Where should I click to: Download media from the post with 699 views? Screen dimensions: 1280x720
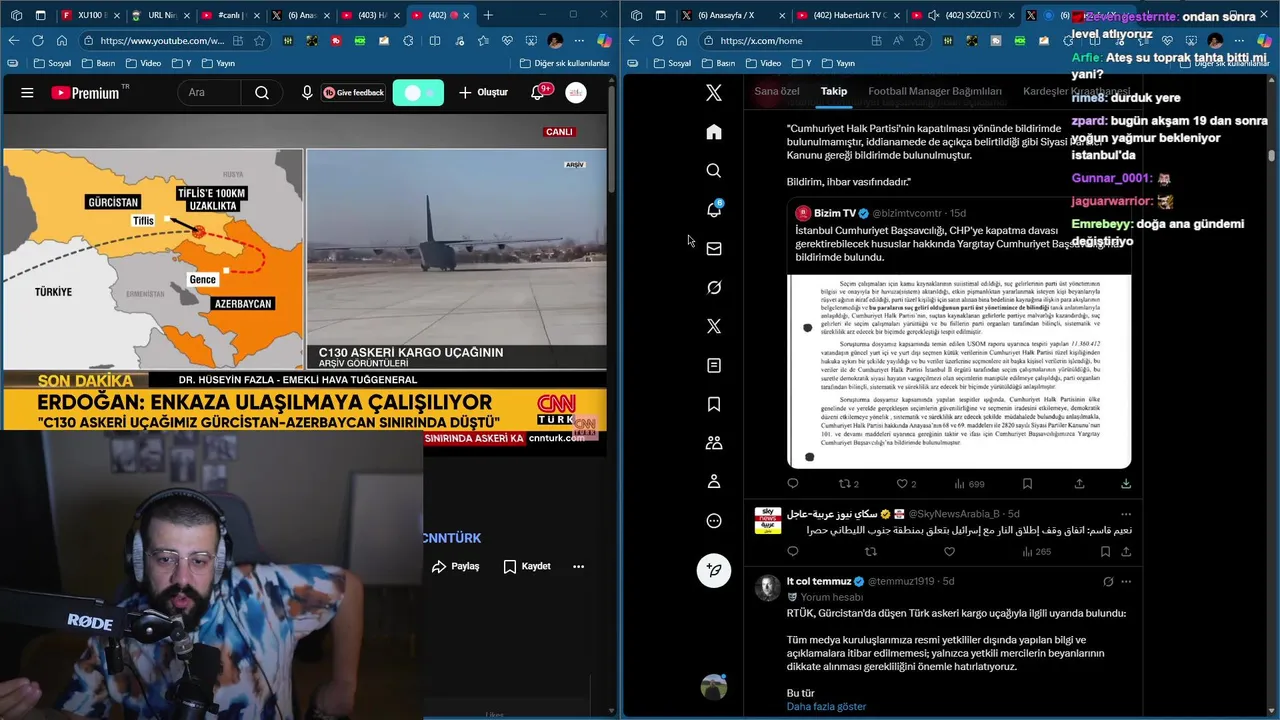(1126, 484)
